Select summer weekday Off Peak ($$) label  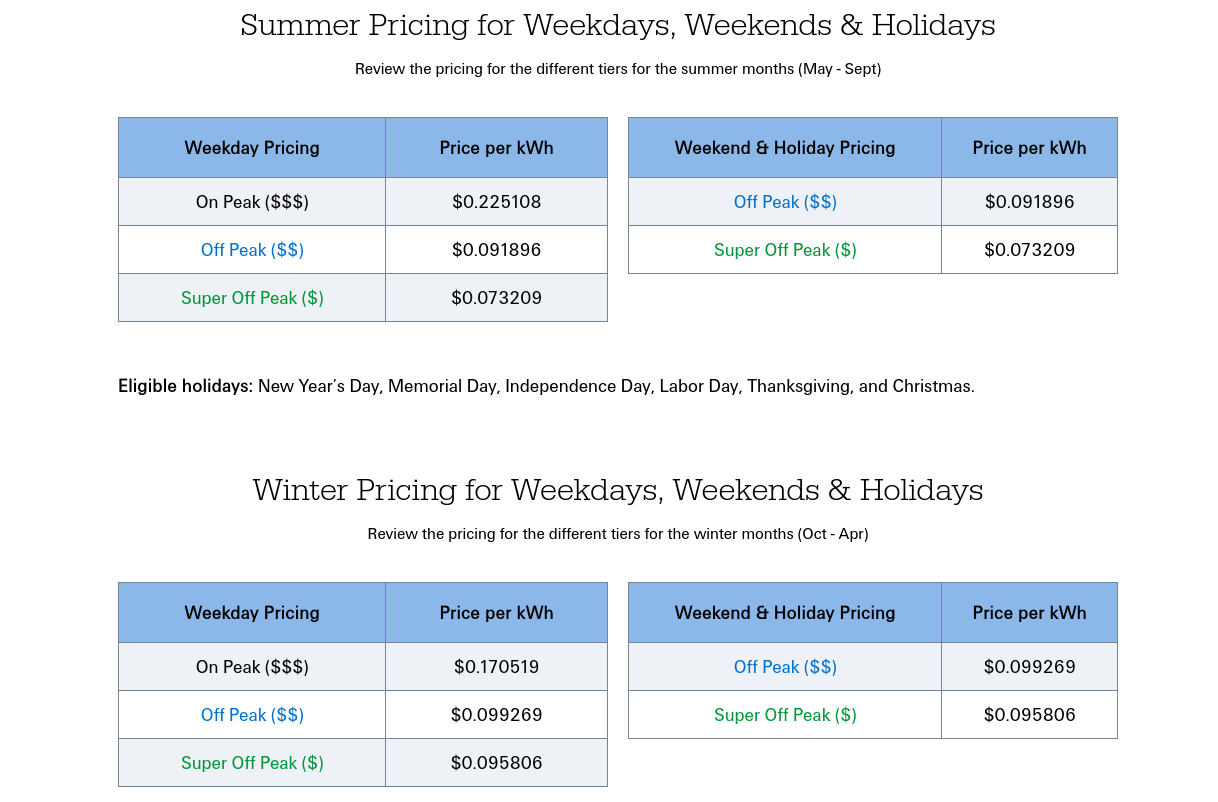(252, 250)
